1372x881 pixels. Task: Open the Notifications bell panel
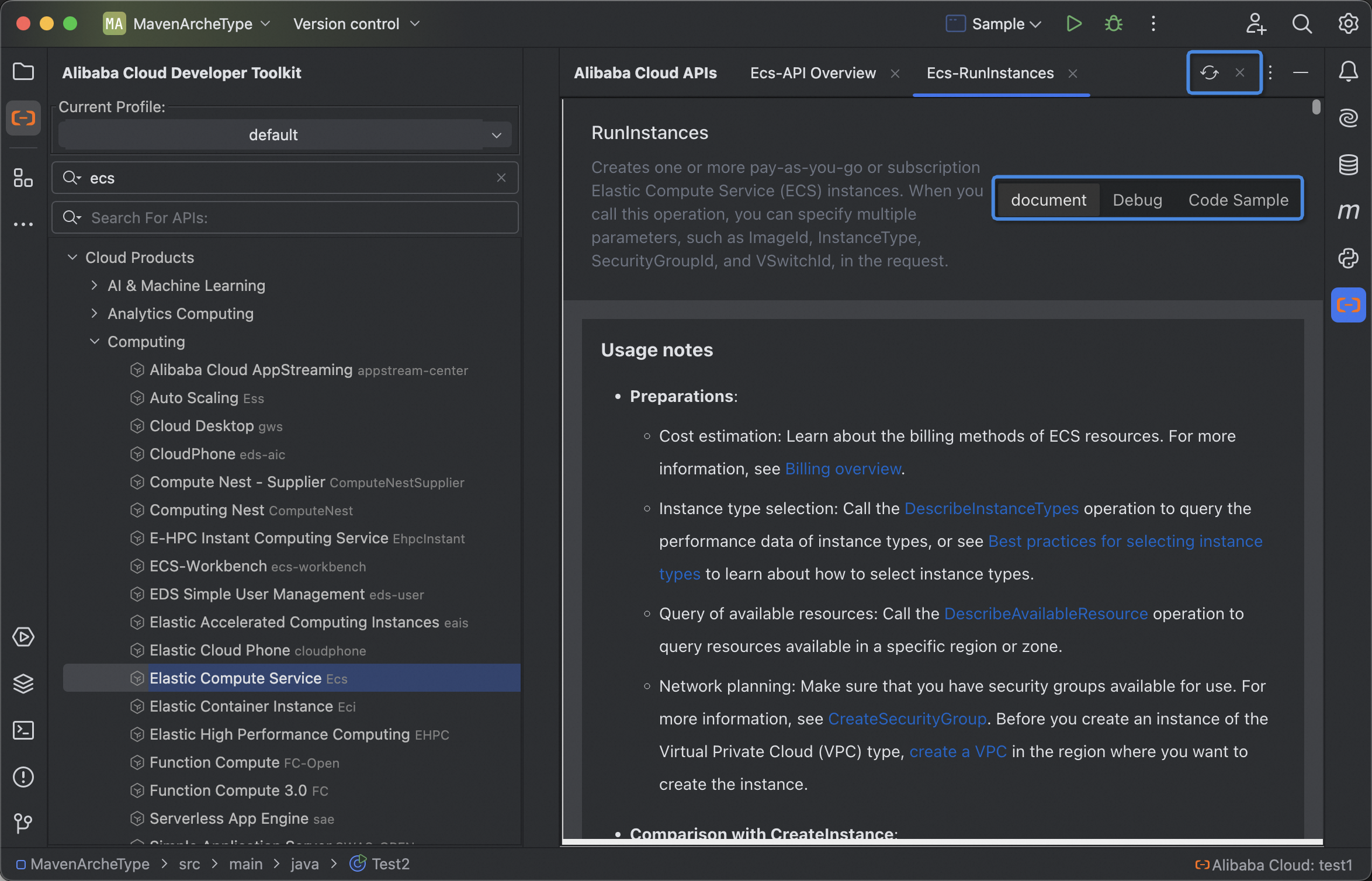click(x=1348, y=72)
